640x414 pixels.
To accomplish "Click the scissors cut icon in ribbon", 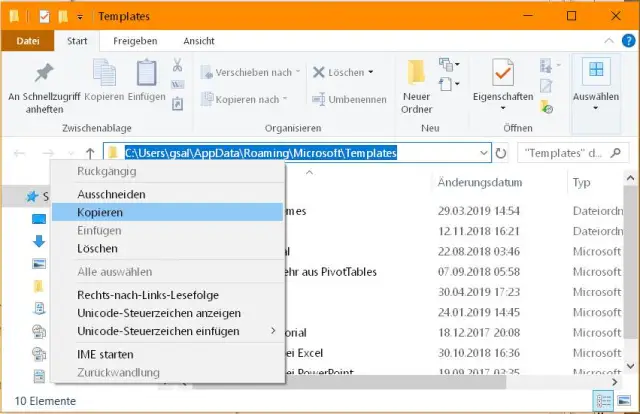I will pos(178,65).
